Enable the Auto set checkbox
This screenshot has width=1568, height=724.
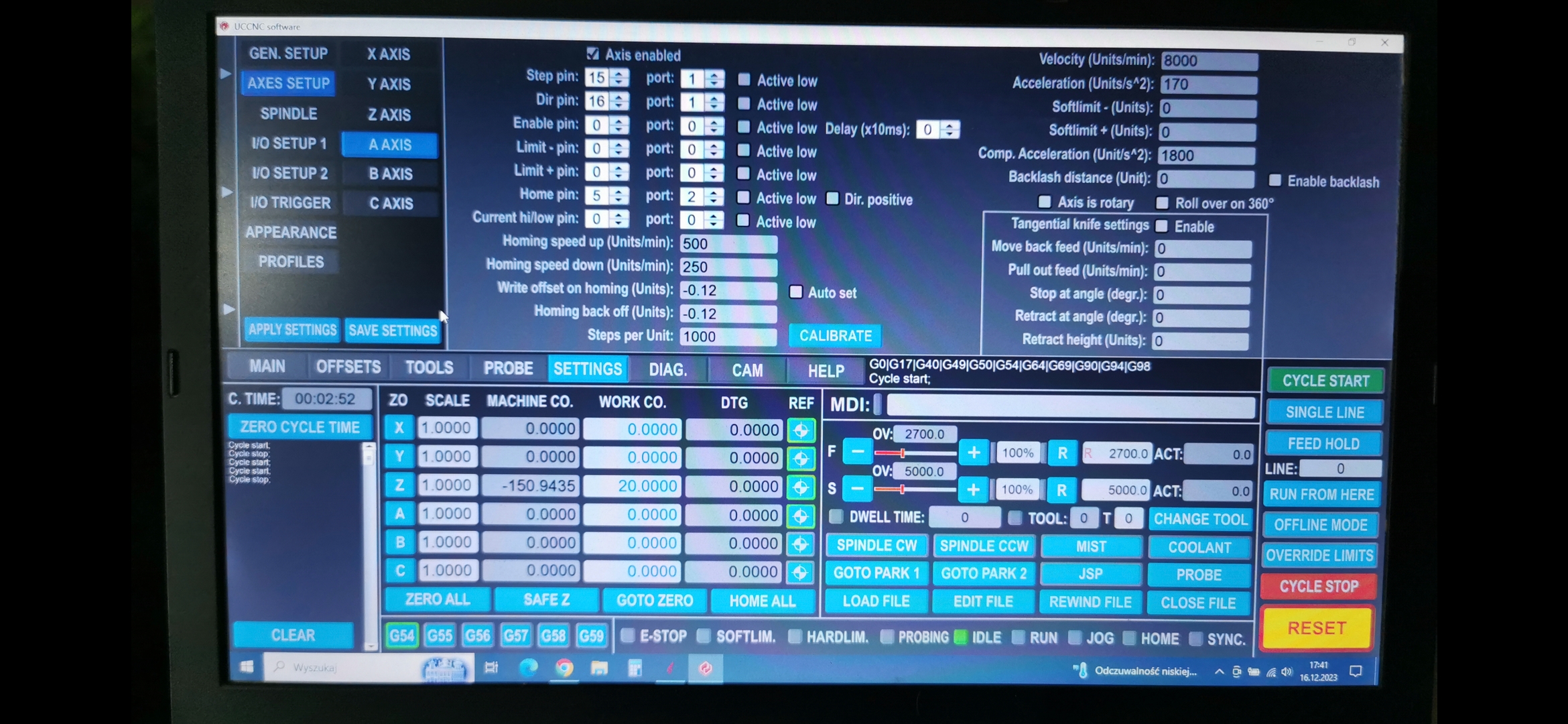[796, 292]
